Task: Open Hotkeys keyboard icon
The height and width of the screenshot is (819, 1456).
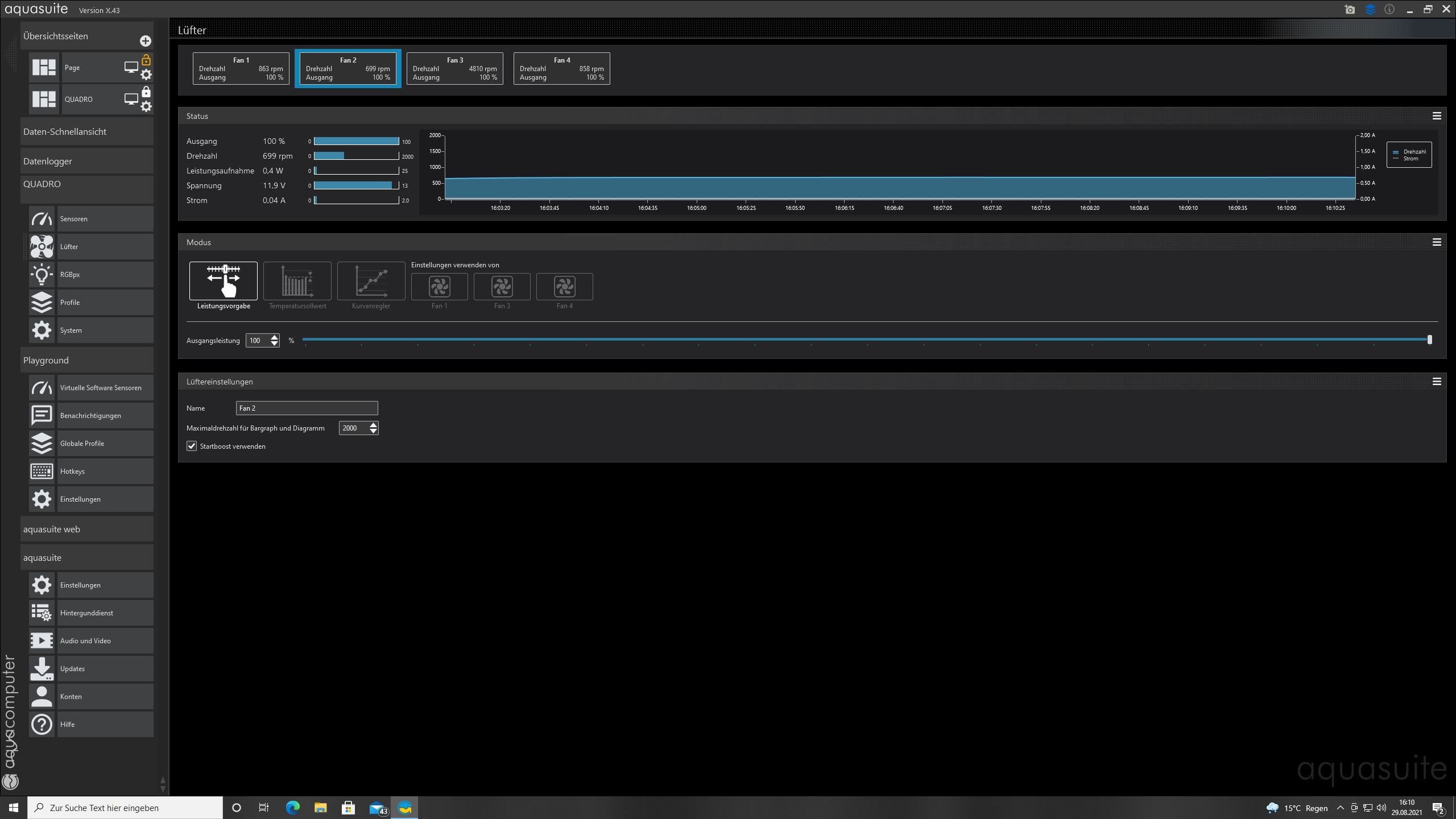Action: point(42,471)
